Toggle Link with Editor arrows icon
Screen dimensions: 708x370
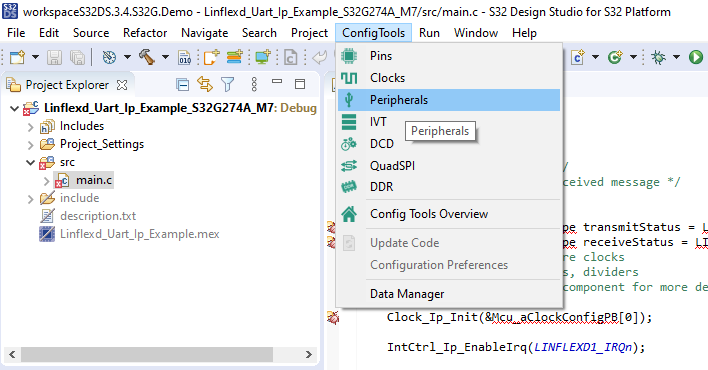click(x=205, y=84)
